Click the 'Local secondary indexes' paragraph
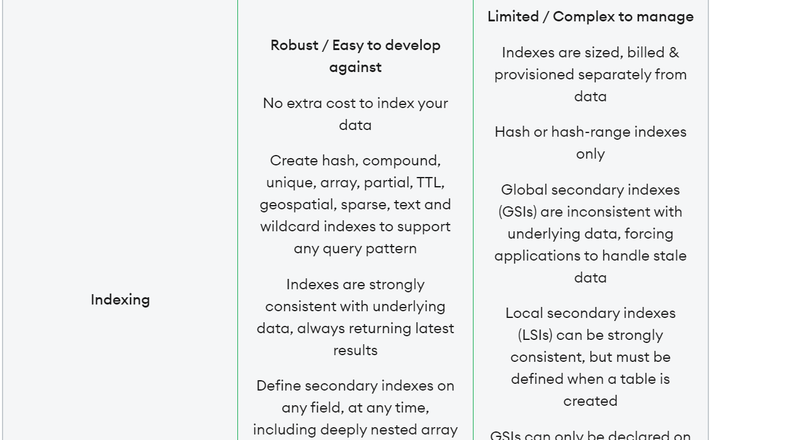 [590, 357]
